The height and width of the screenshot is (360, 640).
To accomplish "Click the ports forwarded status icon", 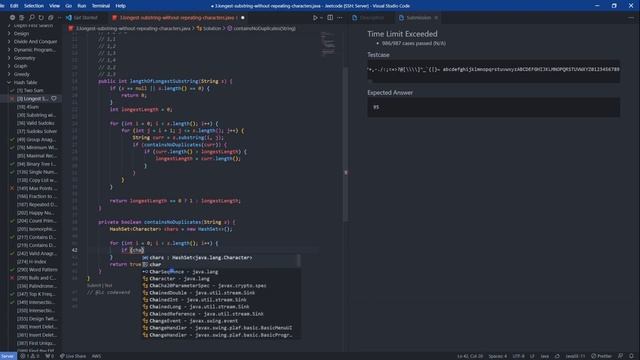I will pos(49,356).
